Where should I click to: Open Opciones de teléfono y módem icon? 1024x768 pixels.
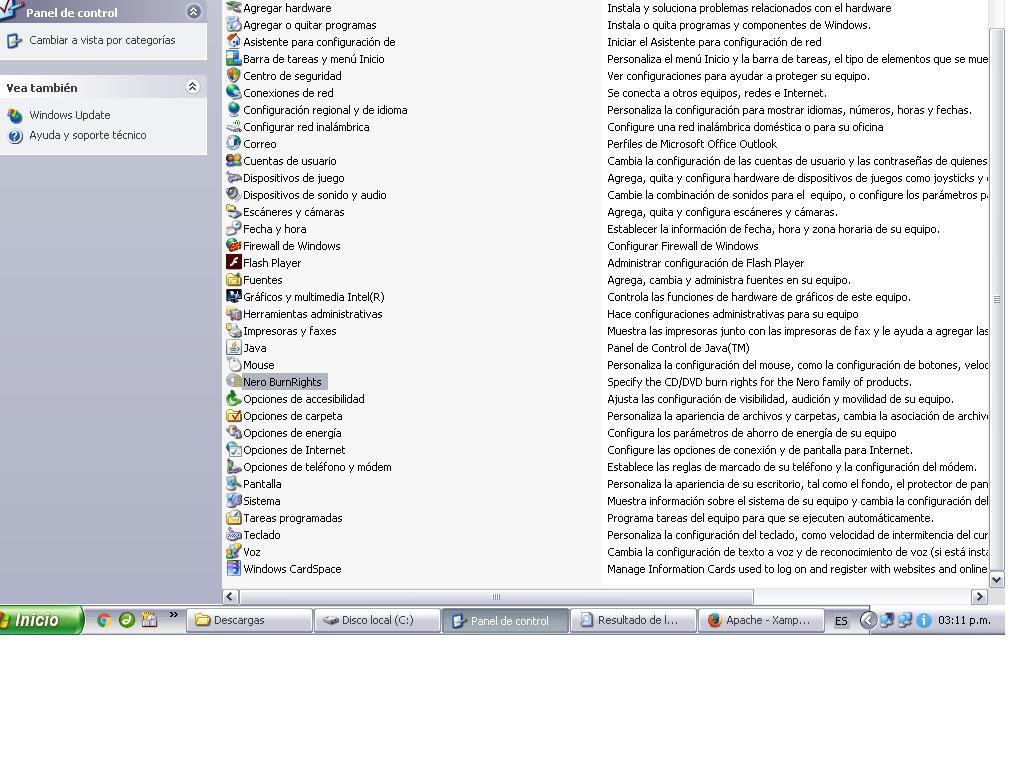point(234,466)
